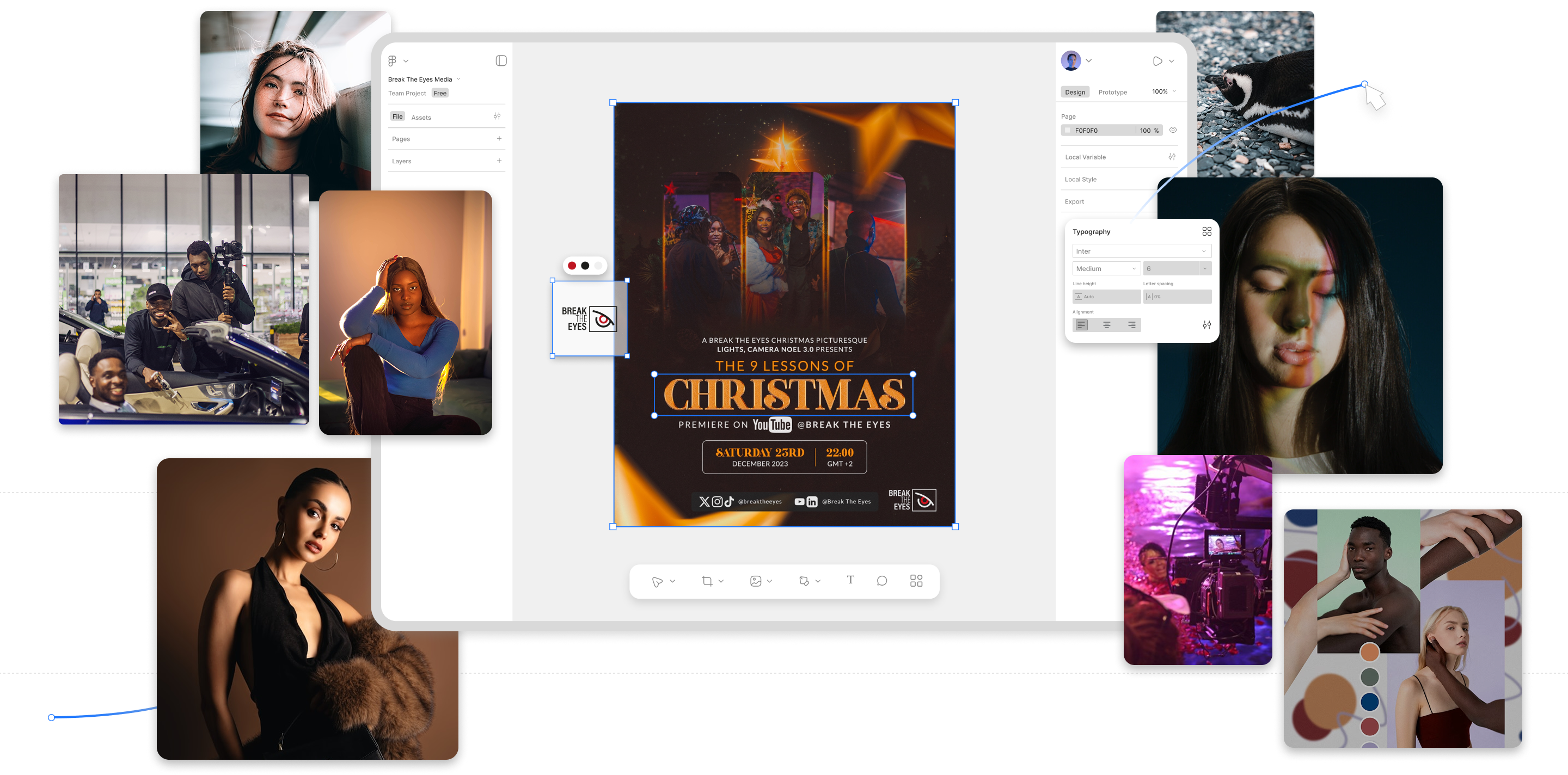1568x775 pixels.
Task: Click the Comment bubble tool
Action: (881, 581)
